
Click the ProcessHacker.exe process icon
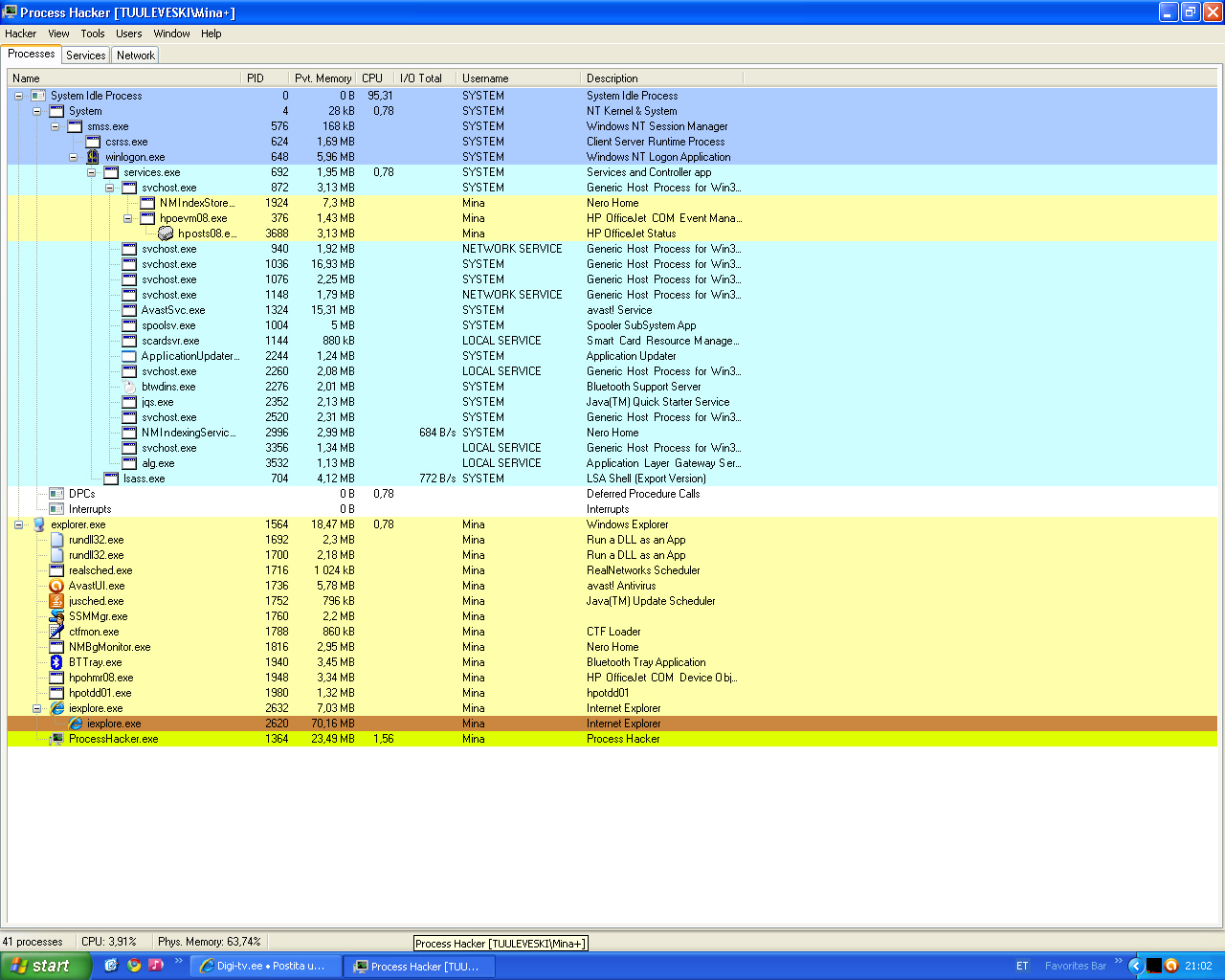pyautogui.click(x=56, y=739)
